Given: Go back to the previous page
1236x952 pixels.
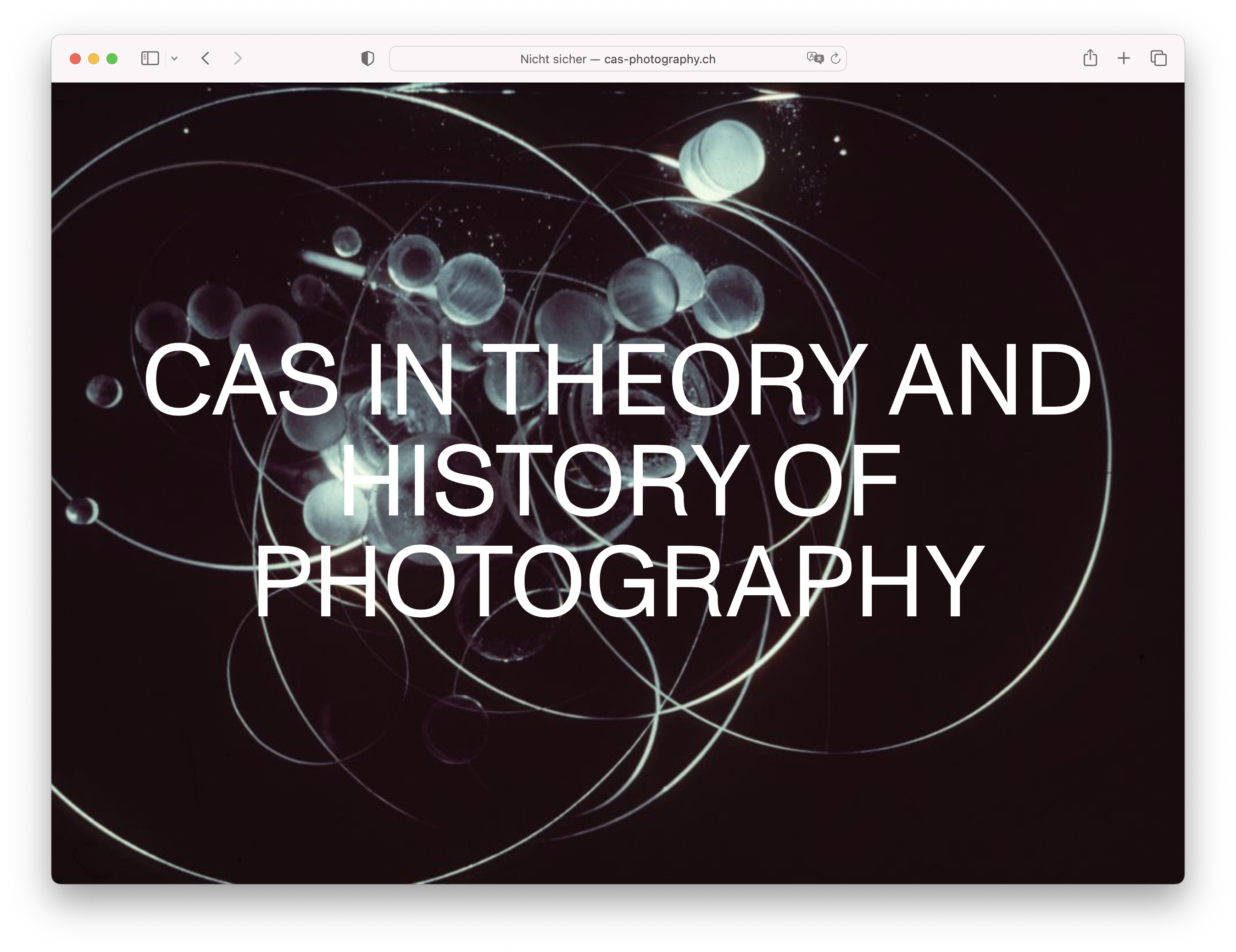Looking at the screenshot, I should click(206, 58).
